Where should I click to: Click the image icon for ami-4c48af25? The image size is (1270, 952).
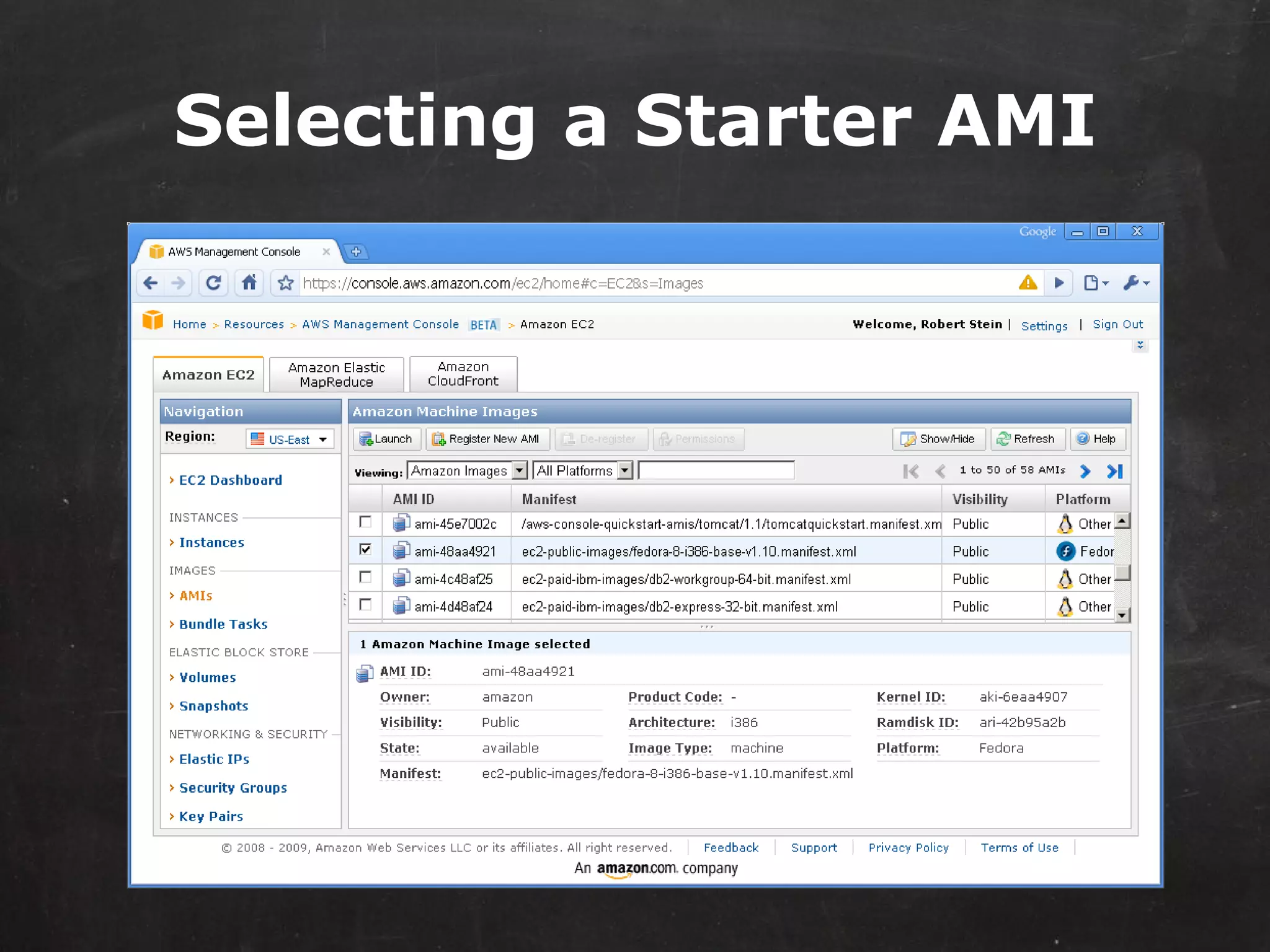[401, 578]
